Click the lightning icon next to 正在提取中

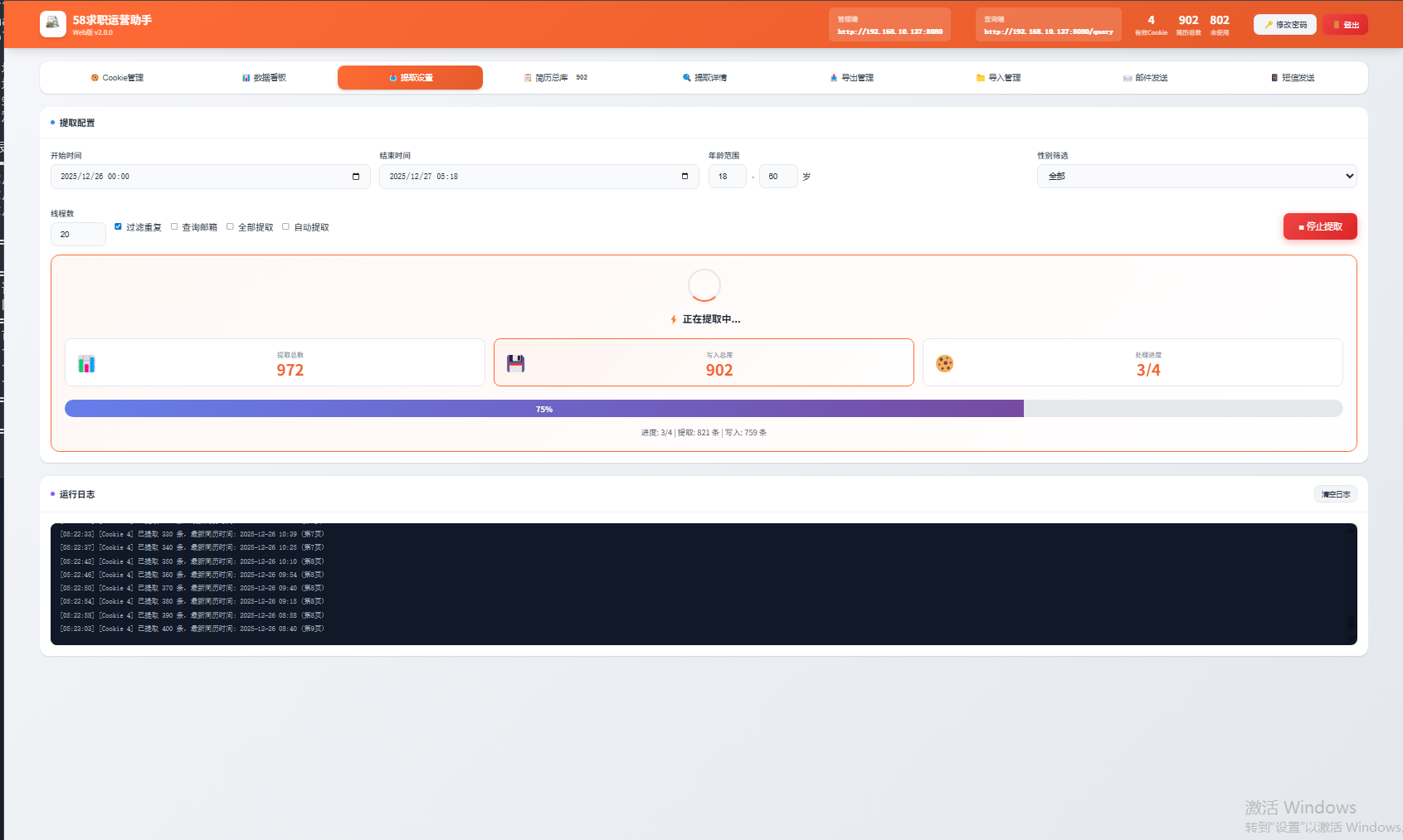[x=674, y=319]
